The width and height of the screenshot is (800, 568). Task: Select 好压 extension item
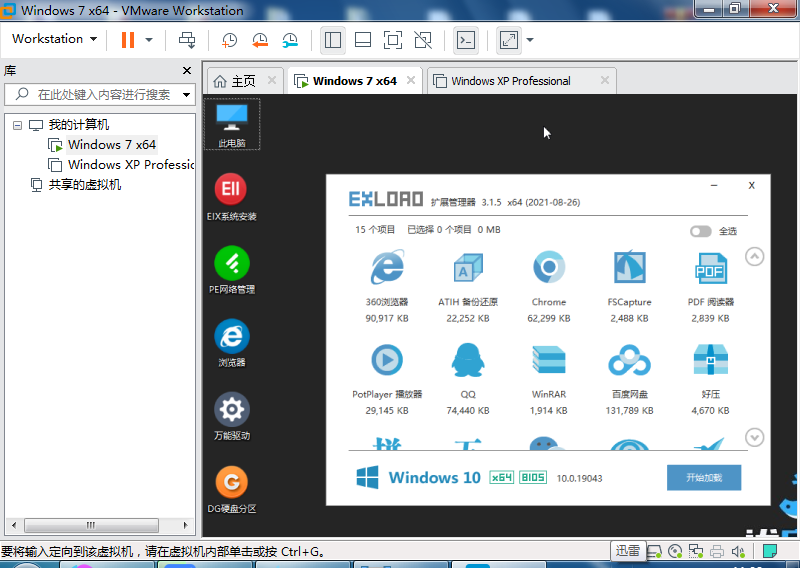710,379
